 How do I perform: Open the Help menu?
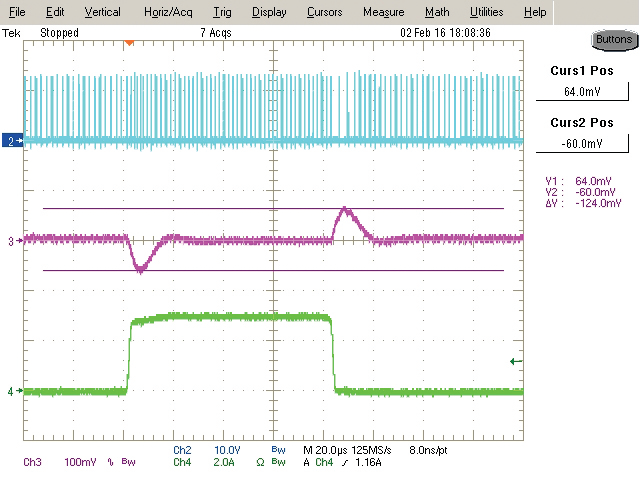(x=535, y=12)
